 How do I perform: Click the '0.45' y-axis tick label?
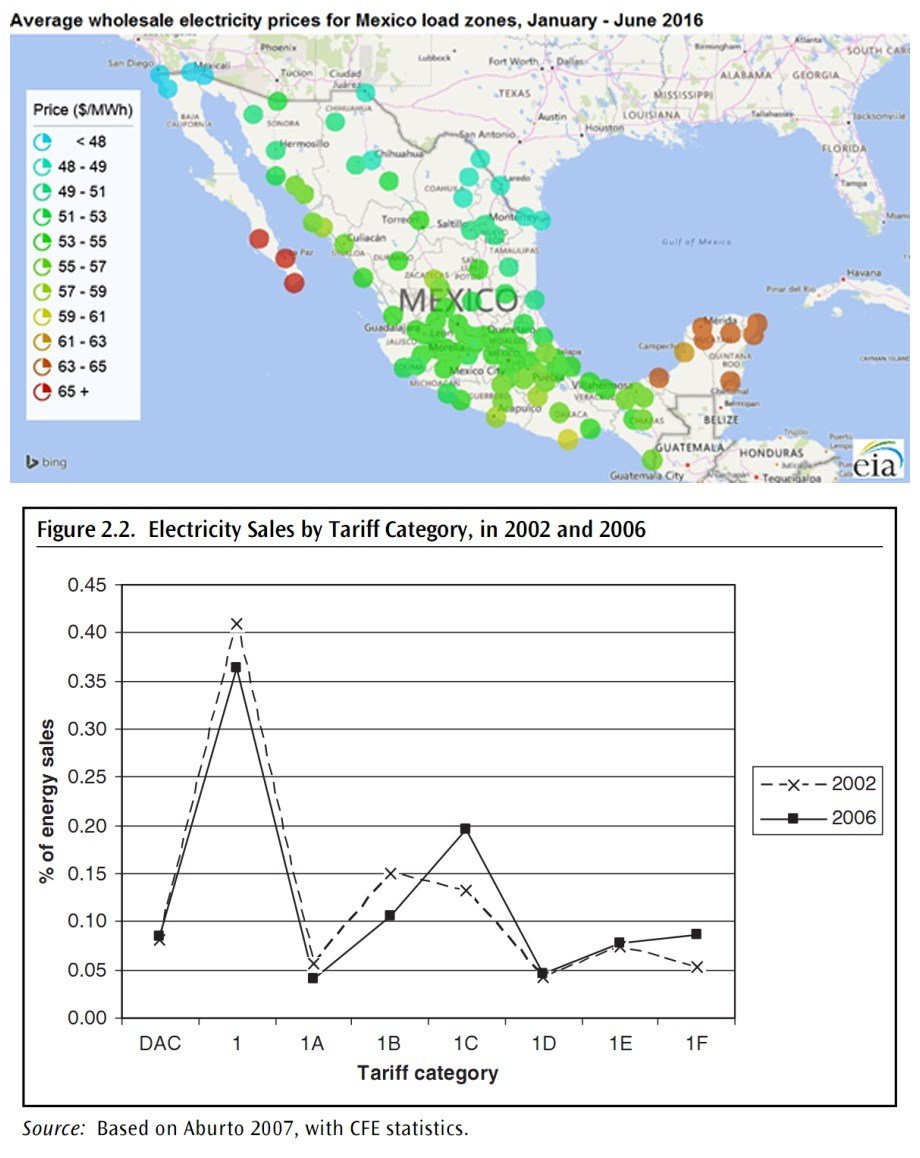(87, 585)
